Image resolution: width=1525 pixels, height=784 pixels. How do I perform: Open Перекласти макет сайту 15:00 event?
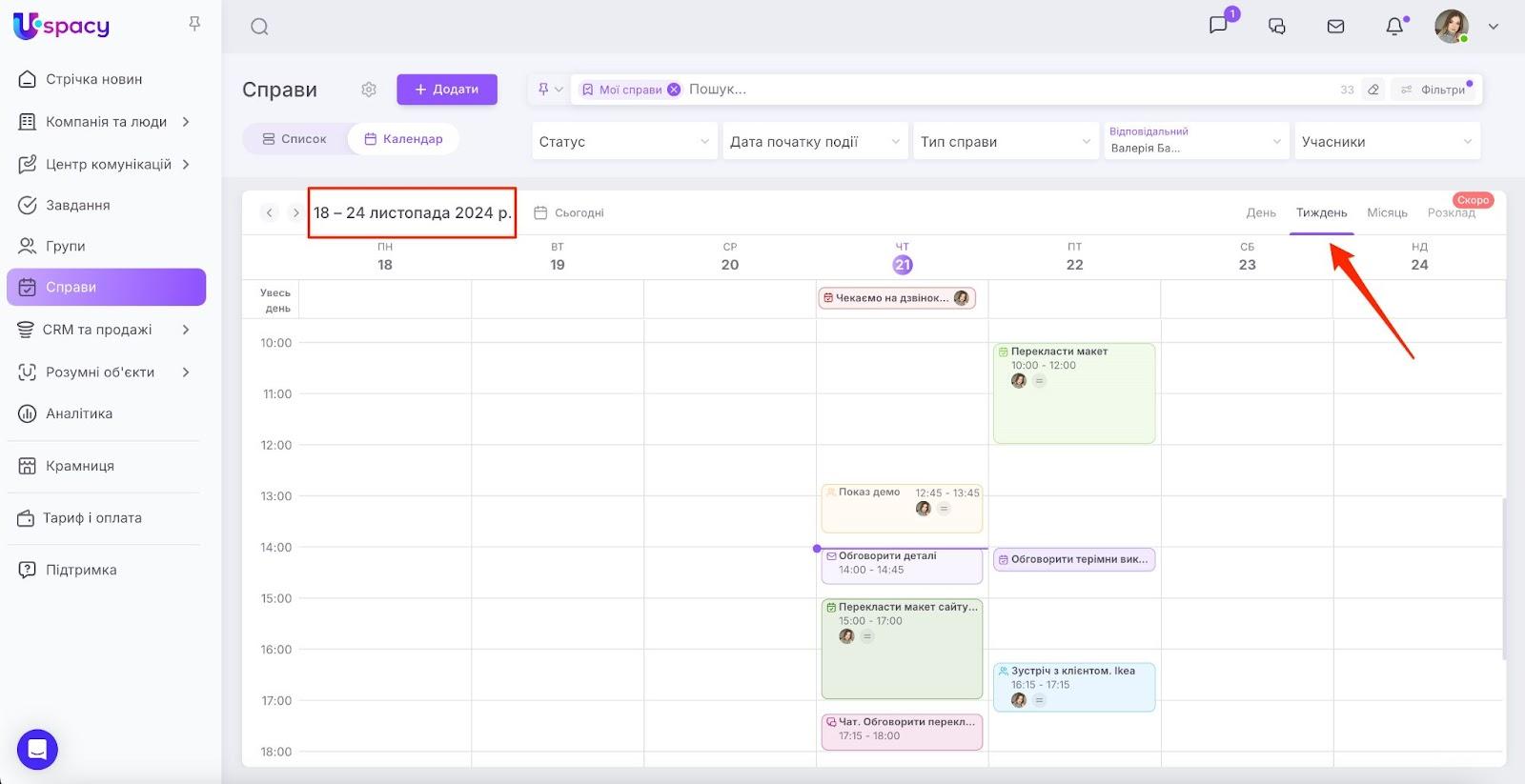point(902,649)
